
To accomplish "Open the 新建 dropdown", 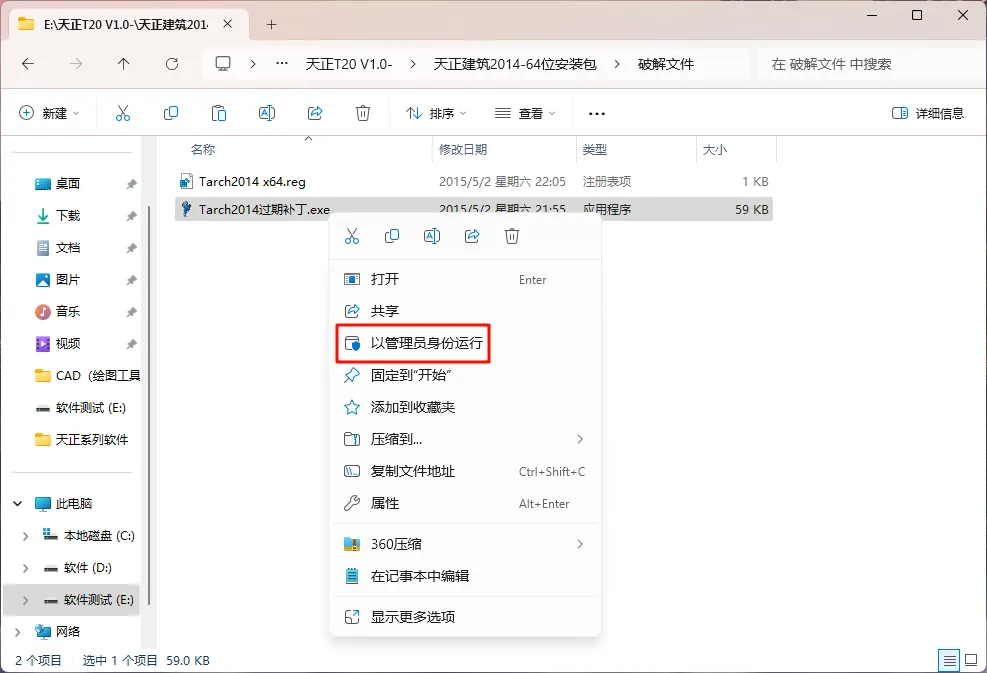I will [49, 113].
